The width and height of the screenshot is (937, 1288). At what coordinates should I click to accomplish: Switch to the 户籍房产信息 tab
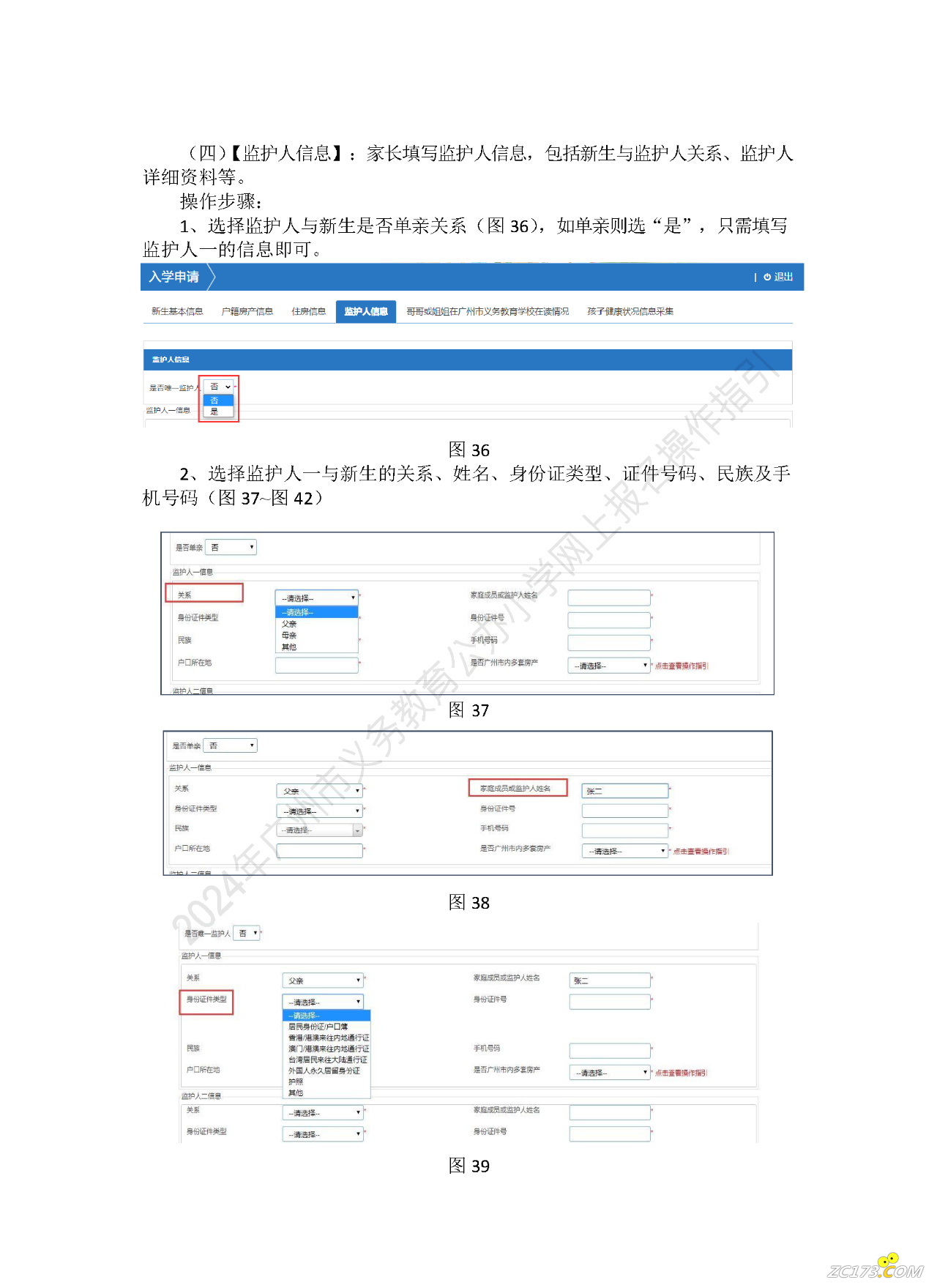[x=247, y=311]
